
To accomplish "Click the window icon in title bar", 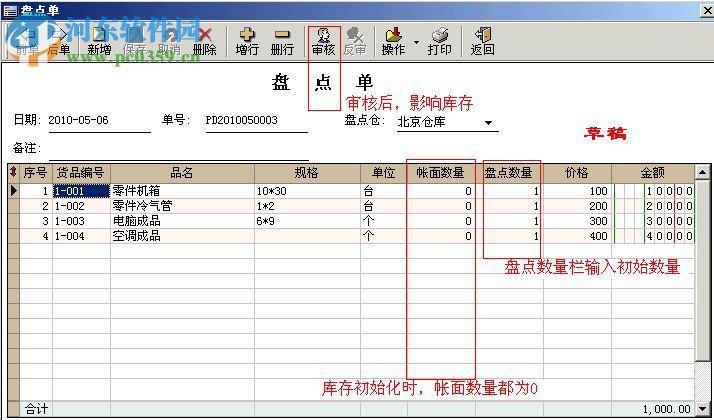I will click(10, 10).
